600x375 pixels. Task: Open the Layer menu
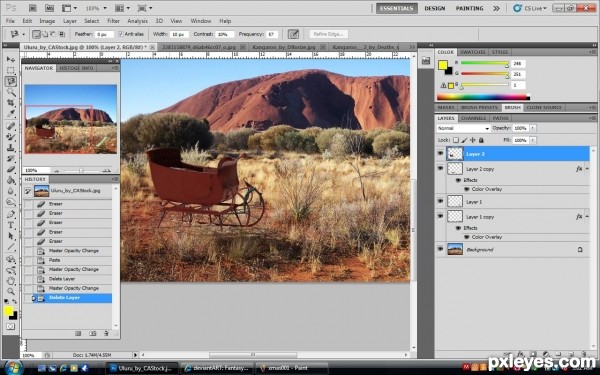click(x=70, y=21)
